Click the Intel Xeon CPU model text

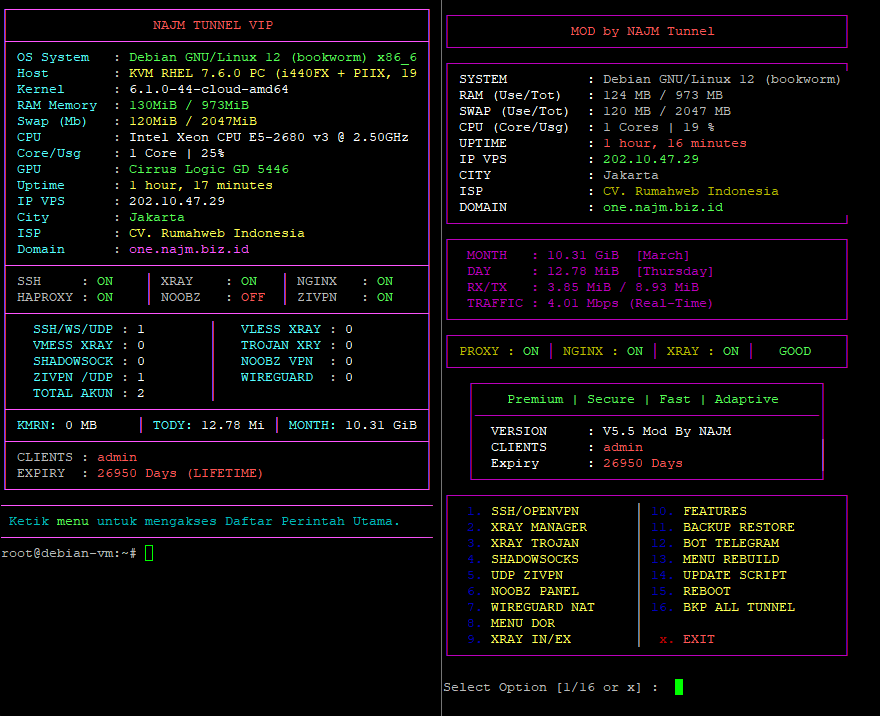point(269,137)
